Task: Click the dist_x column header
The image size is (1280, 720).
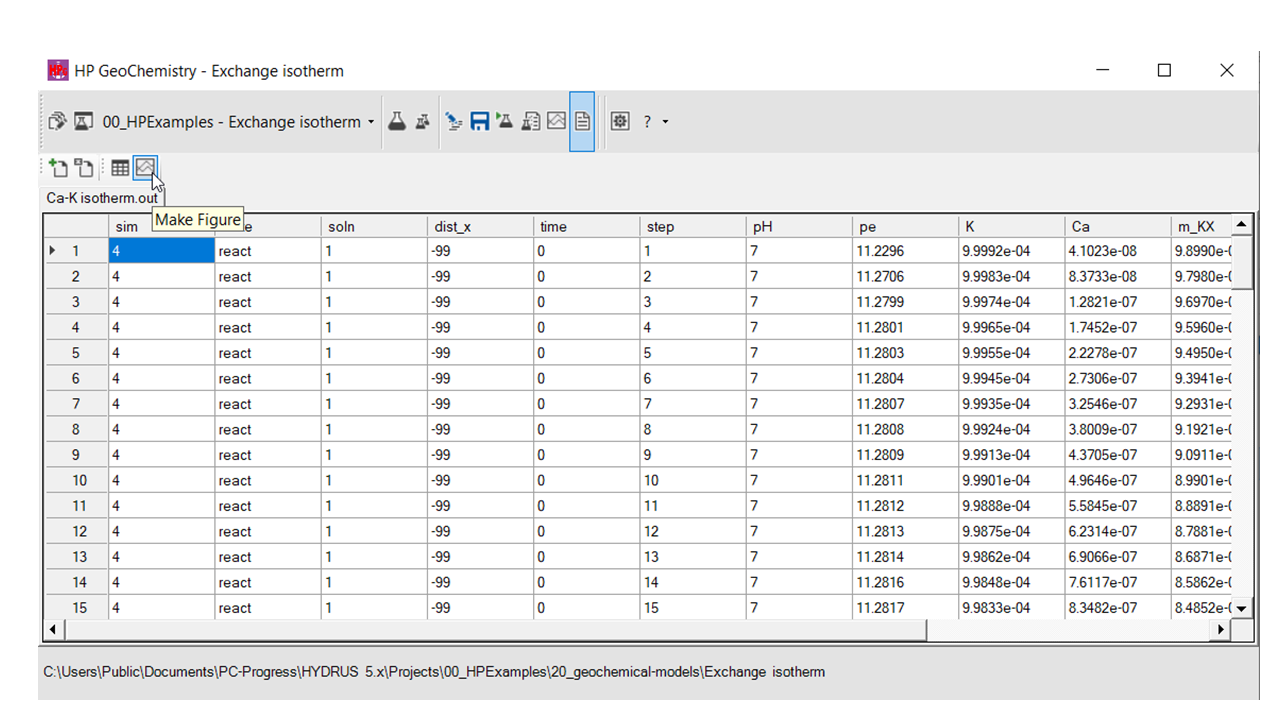Action: pos(479,227)
